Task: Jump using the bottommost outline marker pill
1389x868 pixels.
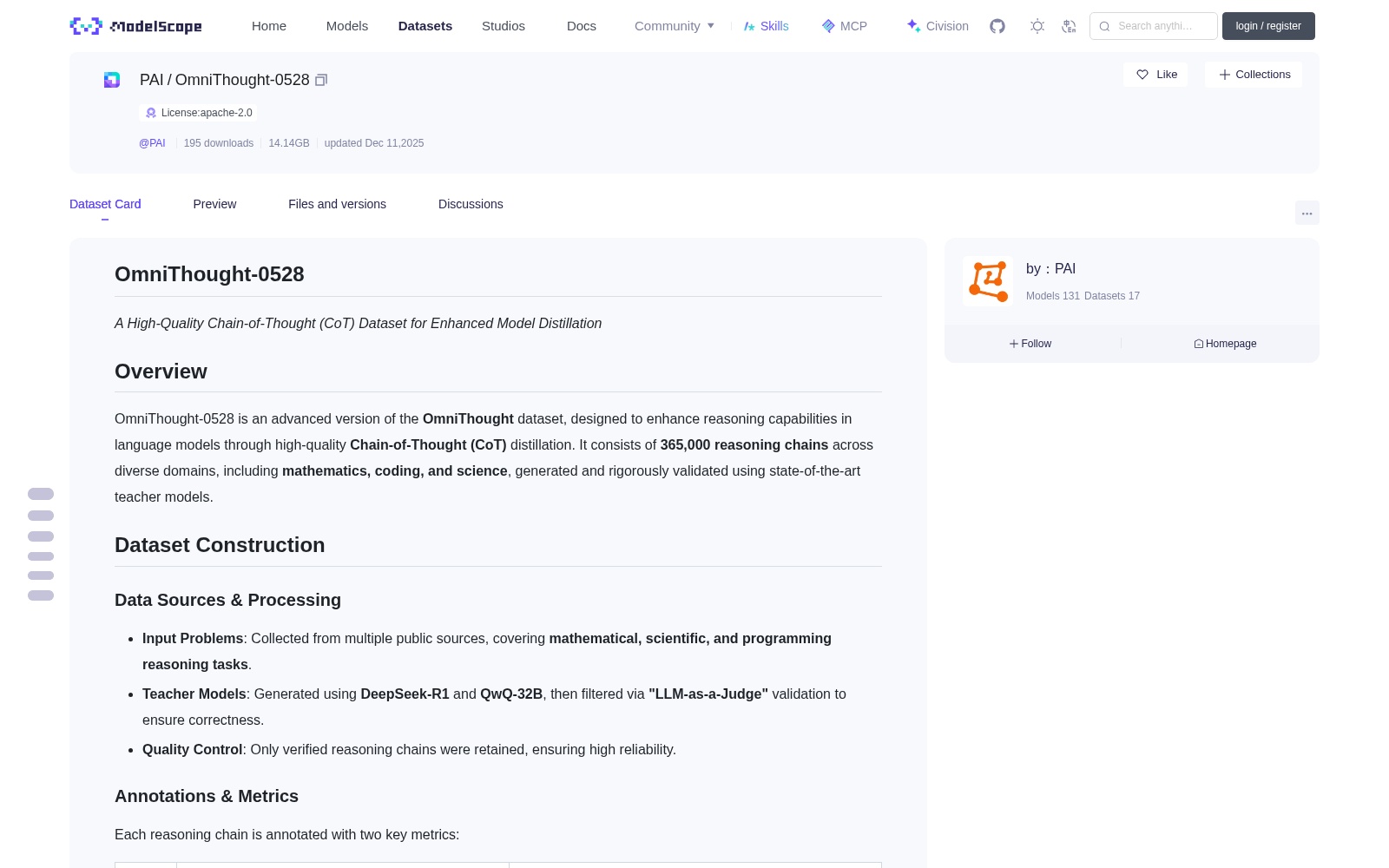Action: pos(41,595)
